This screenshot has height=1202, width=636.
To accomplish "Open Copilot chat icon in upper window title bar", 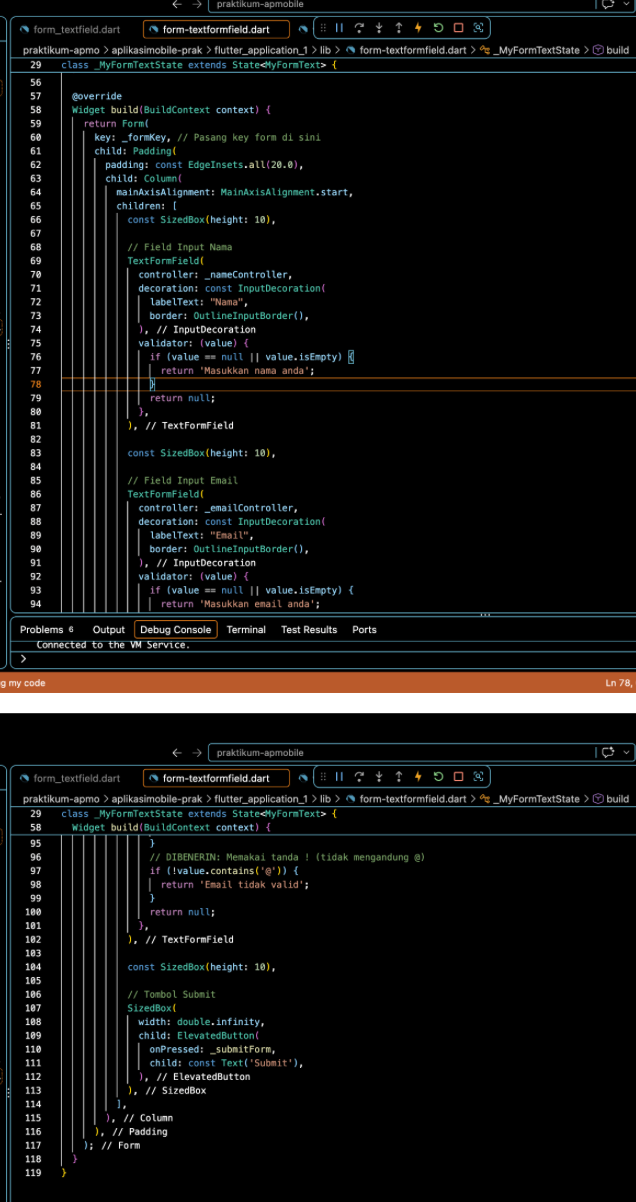I will tap(607, 4).
